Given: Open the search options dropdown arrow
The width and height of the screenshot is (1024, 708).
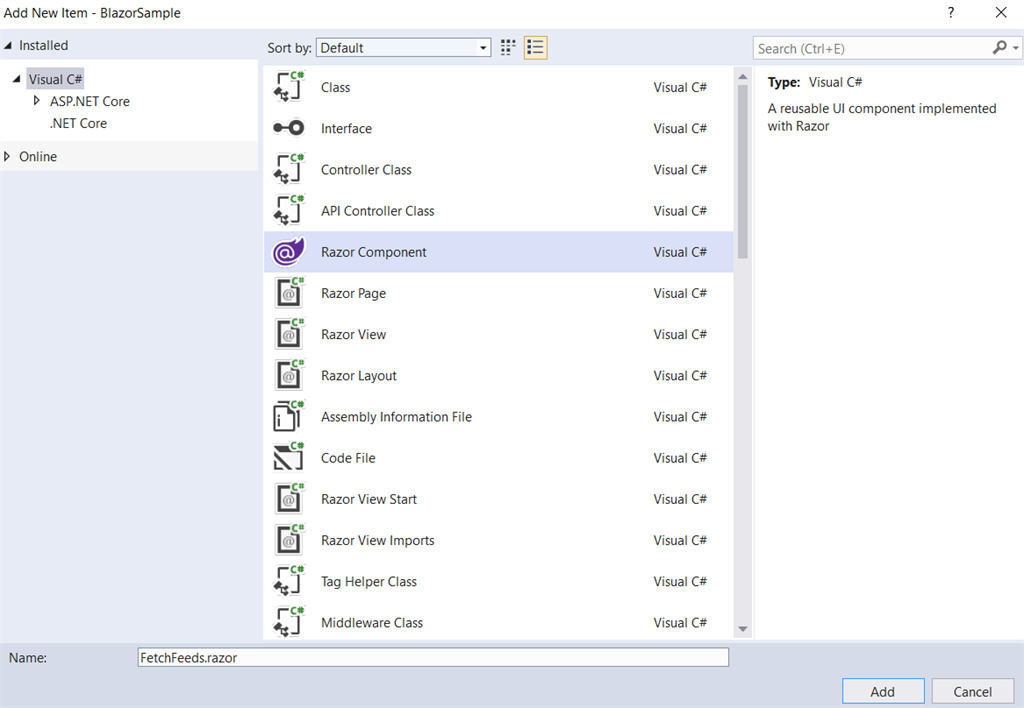Looking at the screenshot, I should [x=1016, y=48].
